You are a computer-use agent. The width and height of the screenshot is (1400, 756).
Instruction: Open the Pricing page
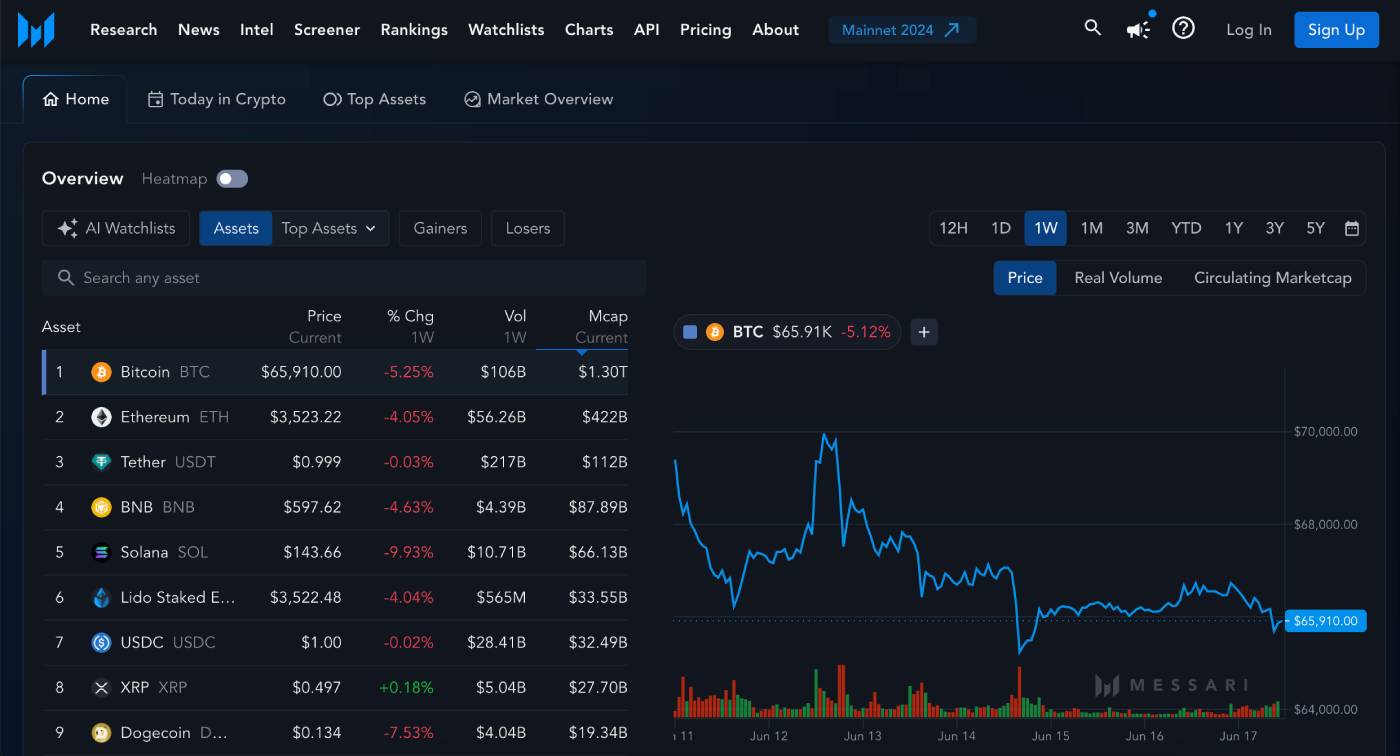[x=705, y=30]
